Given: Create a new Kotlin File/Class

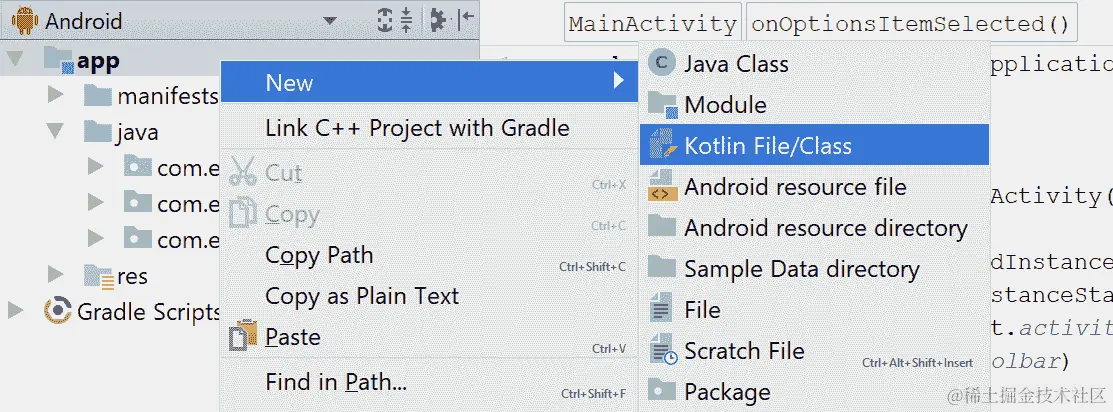Looking at the screenshot, I should (814, 145).
